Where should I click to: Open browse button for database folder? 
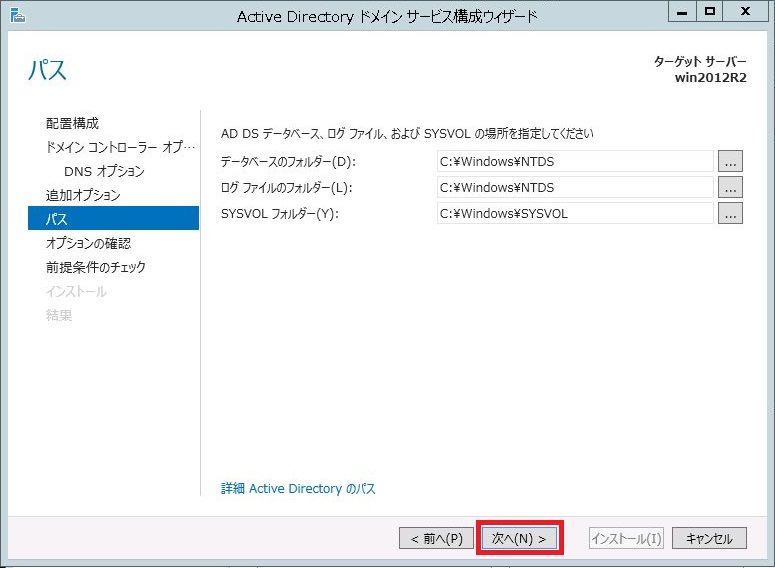[730, 161]
